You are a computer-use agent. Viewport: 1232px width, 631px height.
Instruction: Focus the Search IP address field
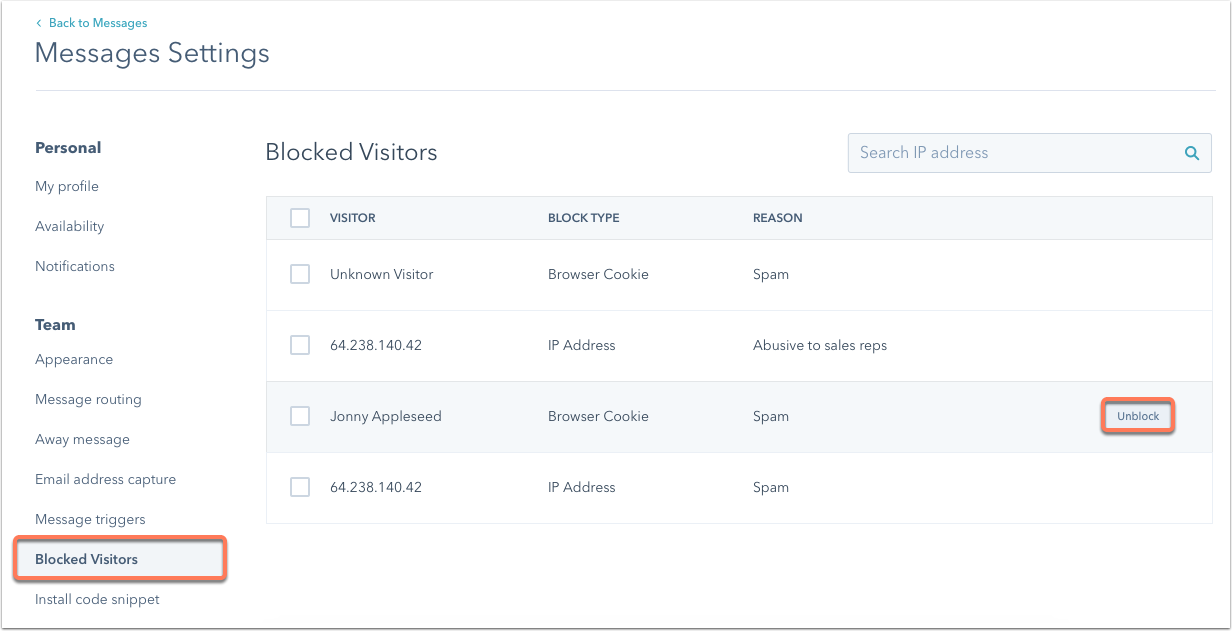(x=1029, y=153)
